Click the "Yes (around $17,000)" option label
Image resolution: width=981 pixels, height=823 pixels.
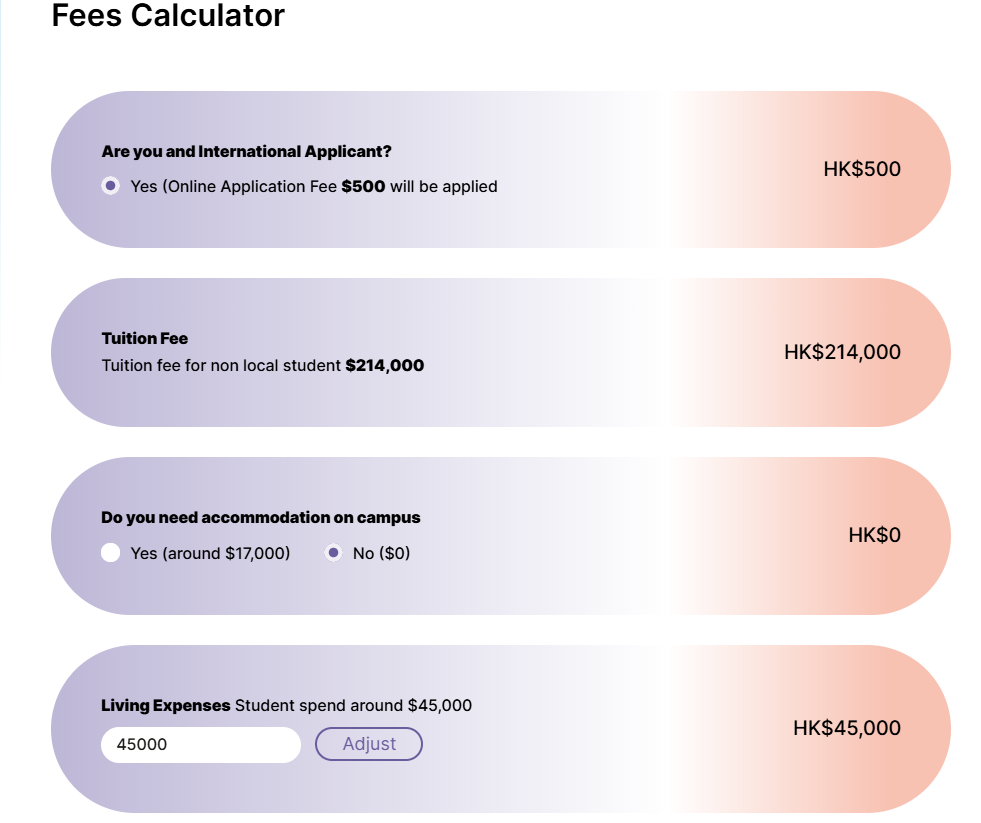(210, 553)
